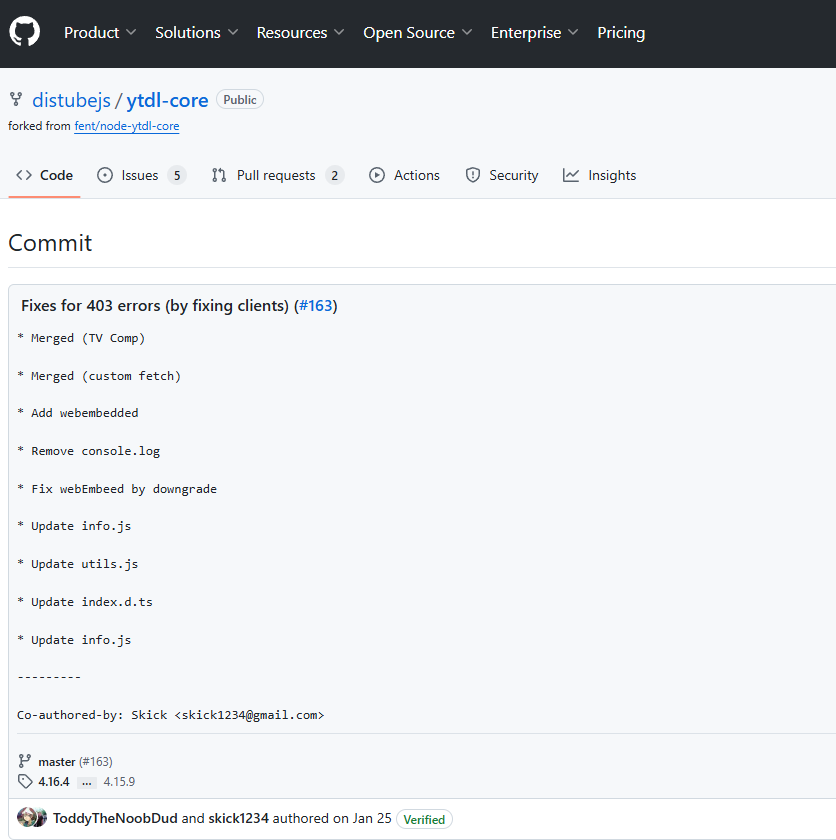Expand the Enterprise dropdown menu
This screenshot has height=840, width=836.
(x=534, y=33)
